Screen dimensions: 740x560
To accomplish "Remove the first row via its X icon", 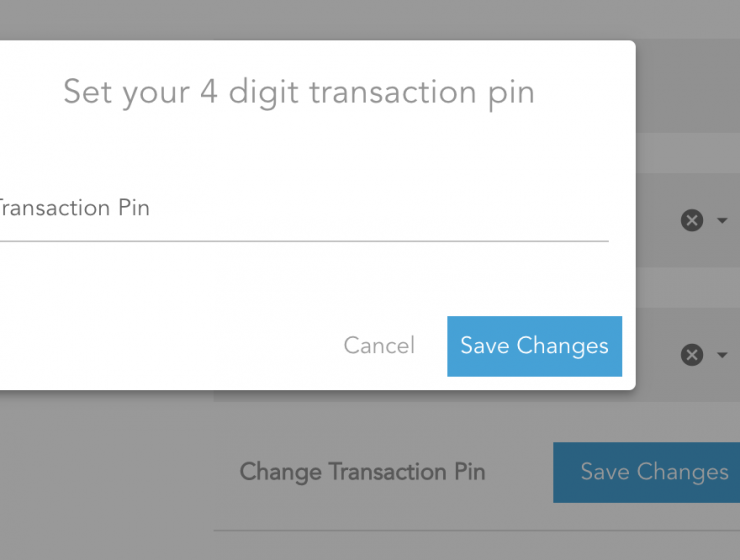I will click(x=692, y=220).
